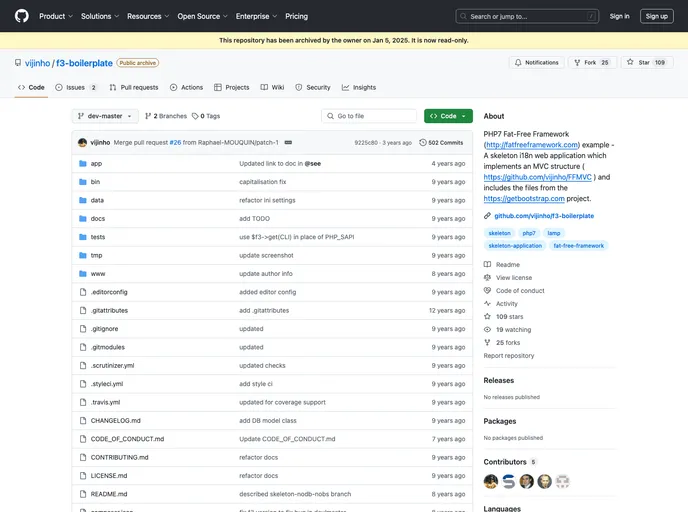Open Pricing in the top navigation
This screenshot has width=688, height=512.
296,16
